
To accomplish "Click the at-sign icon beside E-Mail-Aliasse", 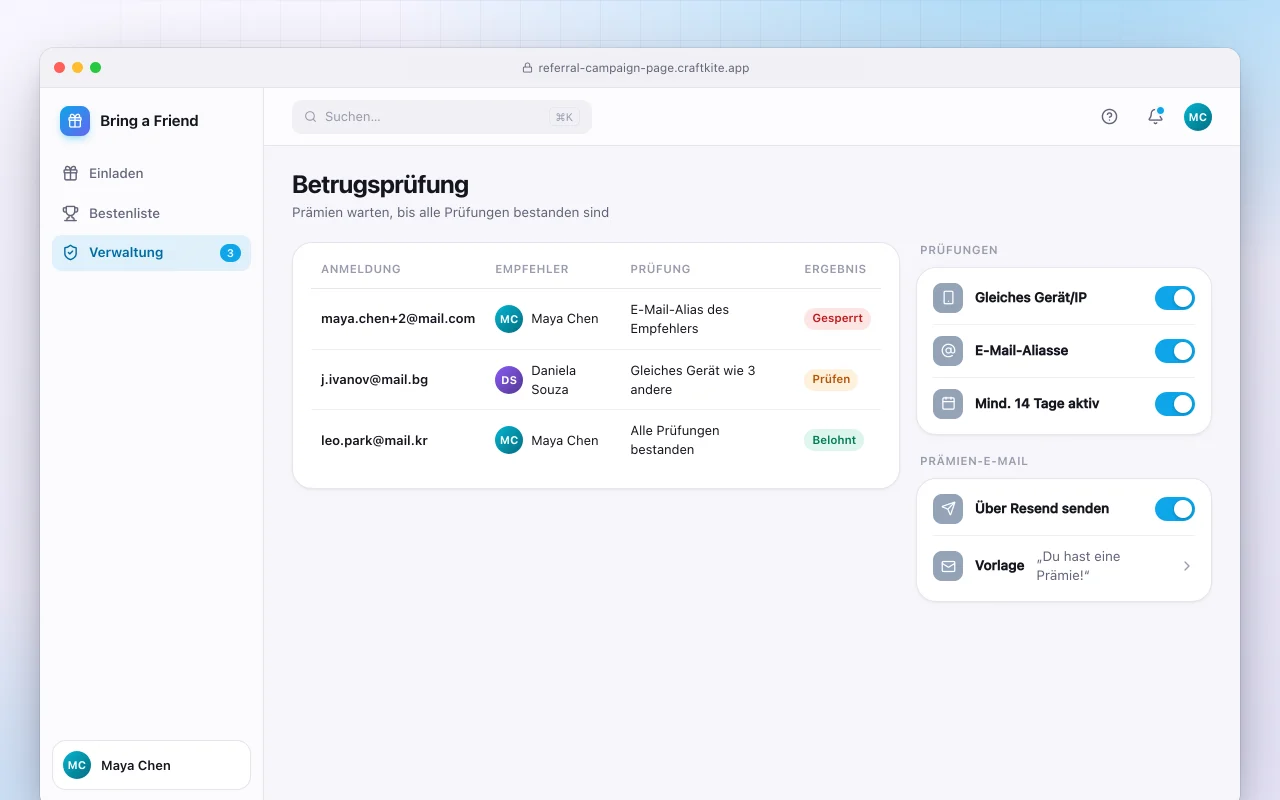I will [x=948, y=351].
